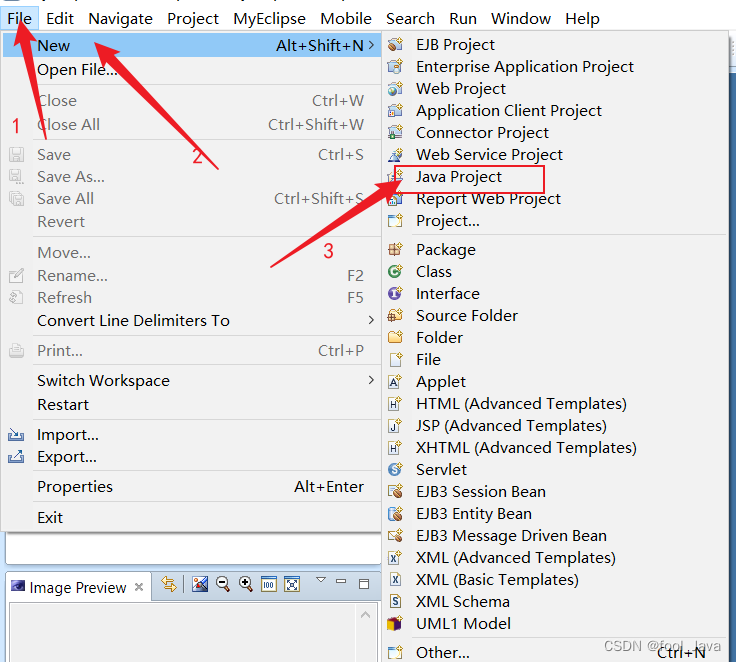Open the Search menu
Screen dimensions: 736x662
tap(410, 18)
